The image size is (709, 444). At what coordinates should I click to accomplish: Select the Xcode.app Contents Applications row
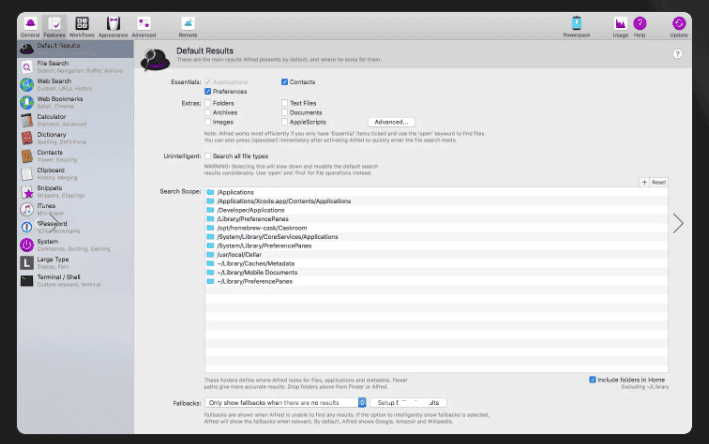pos(436,201)
